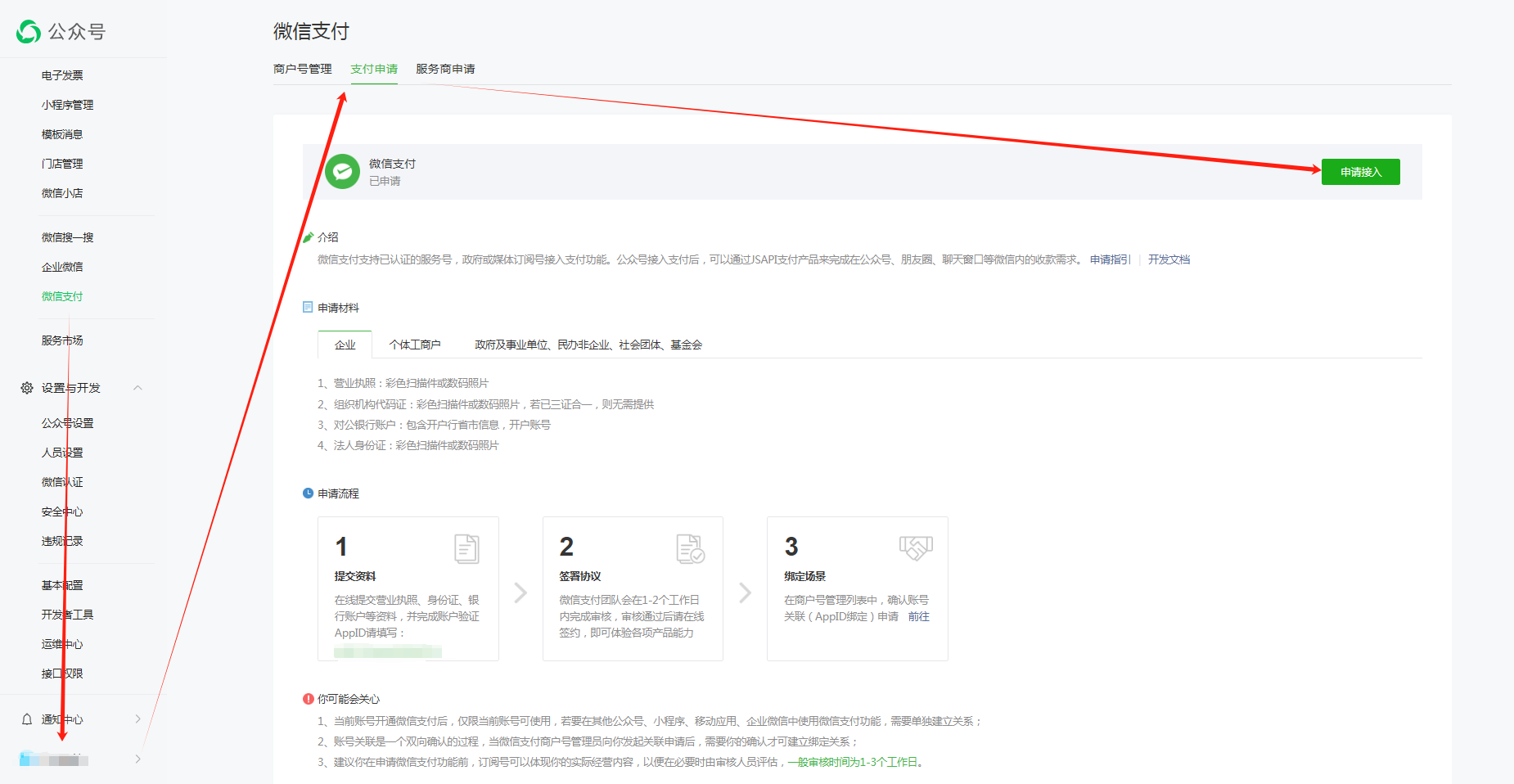Viewport: 1514px width, 784px height.
Task: Go to 运维中心 in sidebar
Action: (x=62, y=644)
